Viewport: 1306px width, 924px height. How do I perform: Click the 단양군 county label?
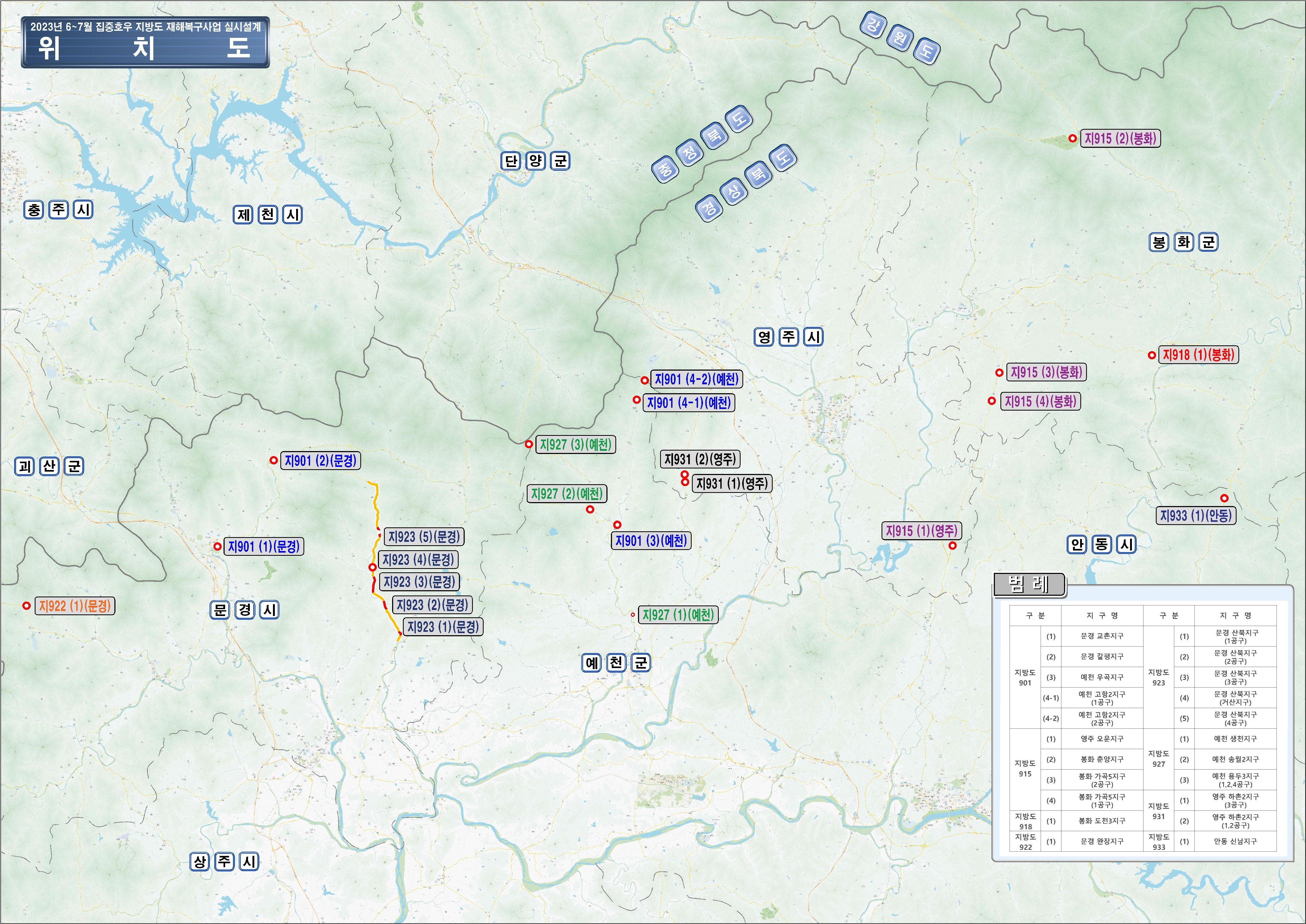[535, 161]
